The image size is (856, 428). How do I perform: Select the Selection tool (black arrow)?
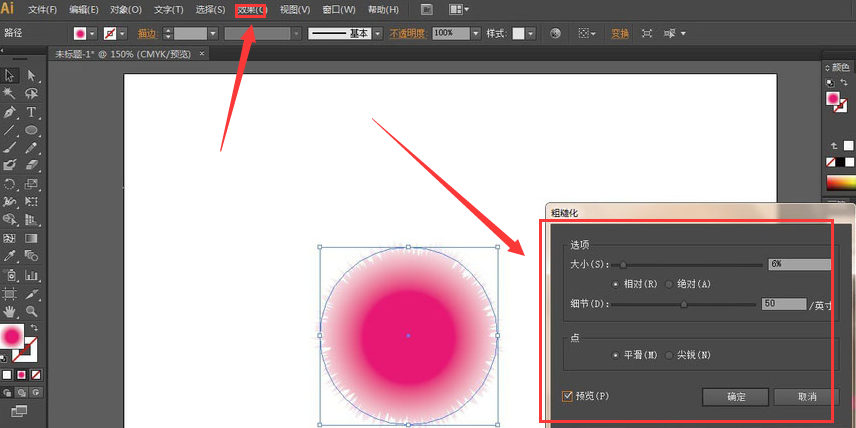tap(9, 75)
